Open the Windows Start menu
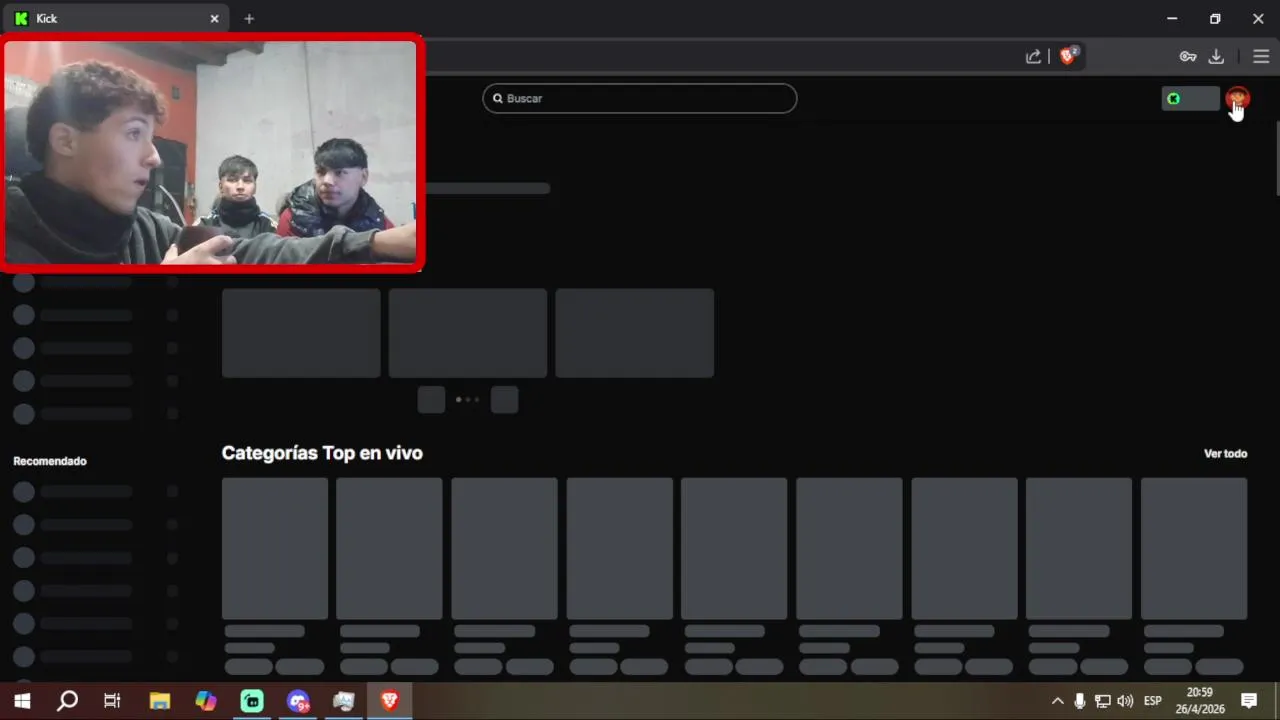This screenshot has height=720, width=1280. pyautogui.click(x=22, y=701)
